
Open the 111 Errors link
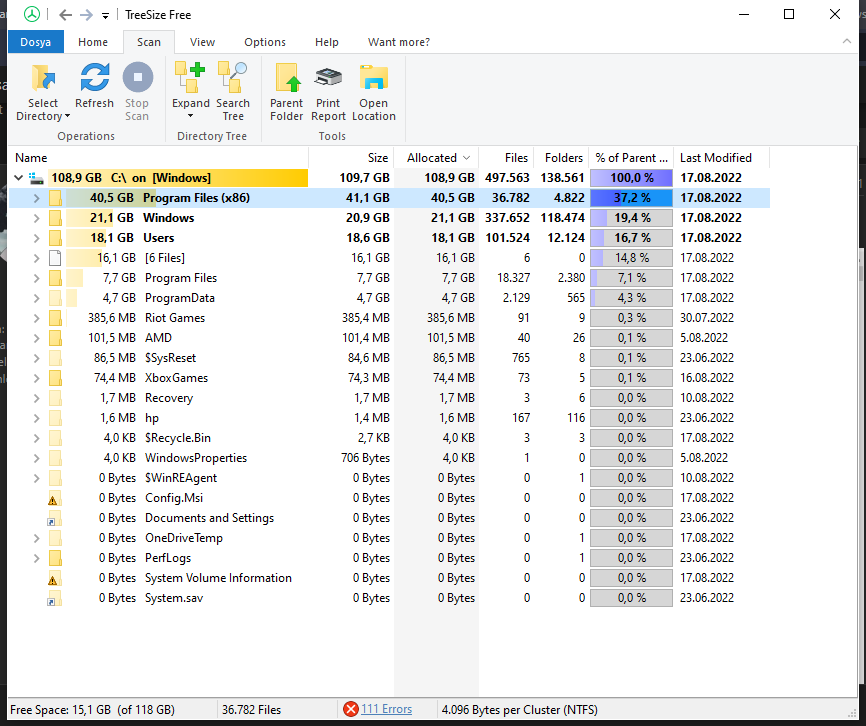click(386, 709)
